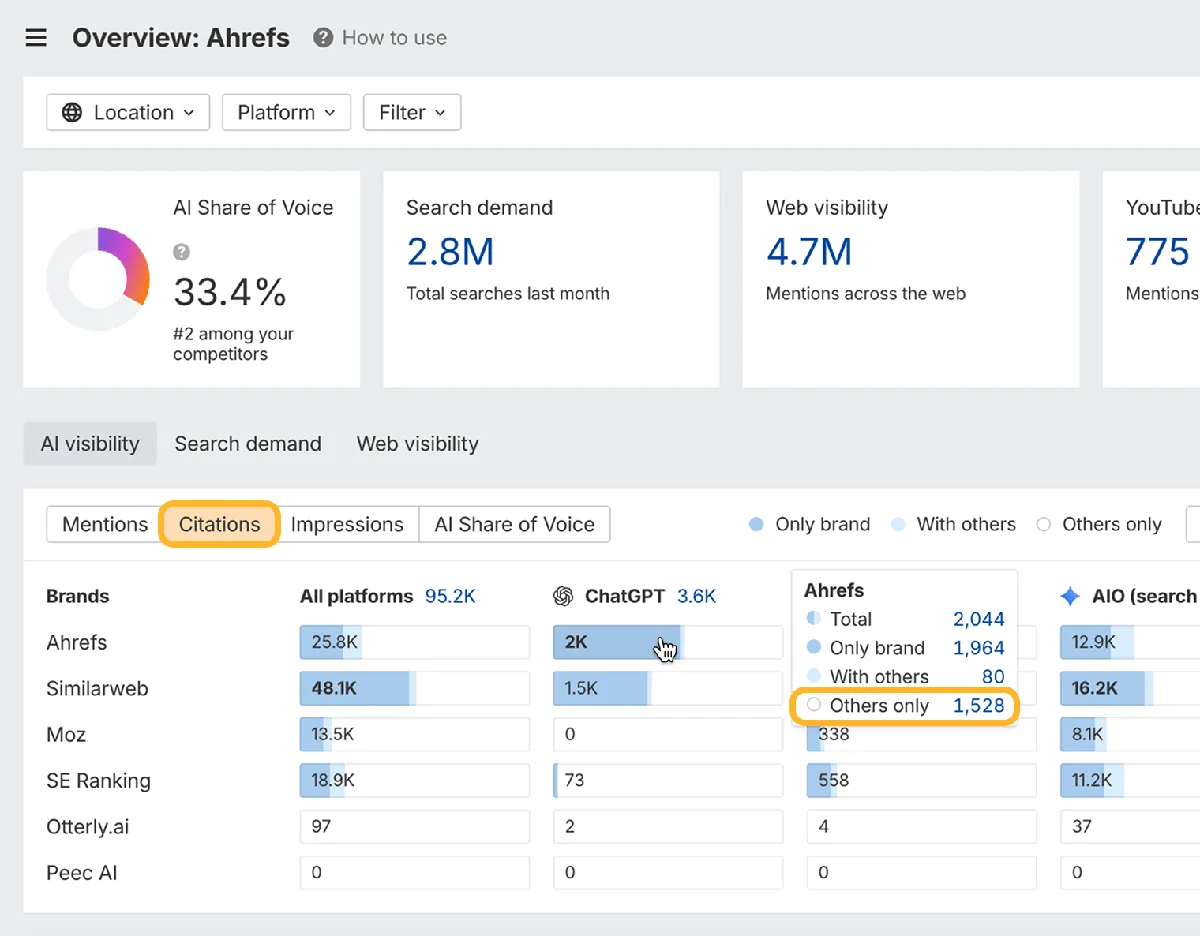Select the AI Share of Voice metric tab
The width and height of the screenshot is (1200, 936).
[514, 524]
